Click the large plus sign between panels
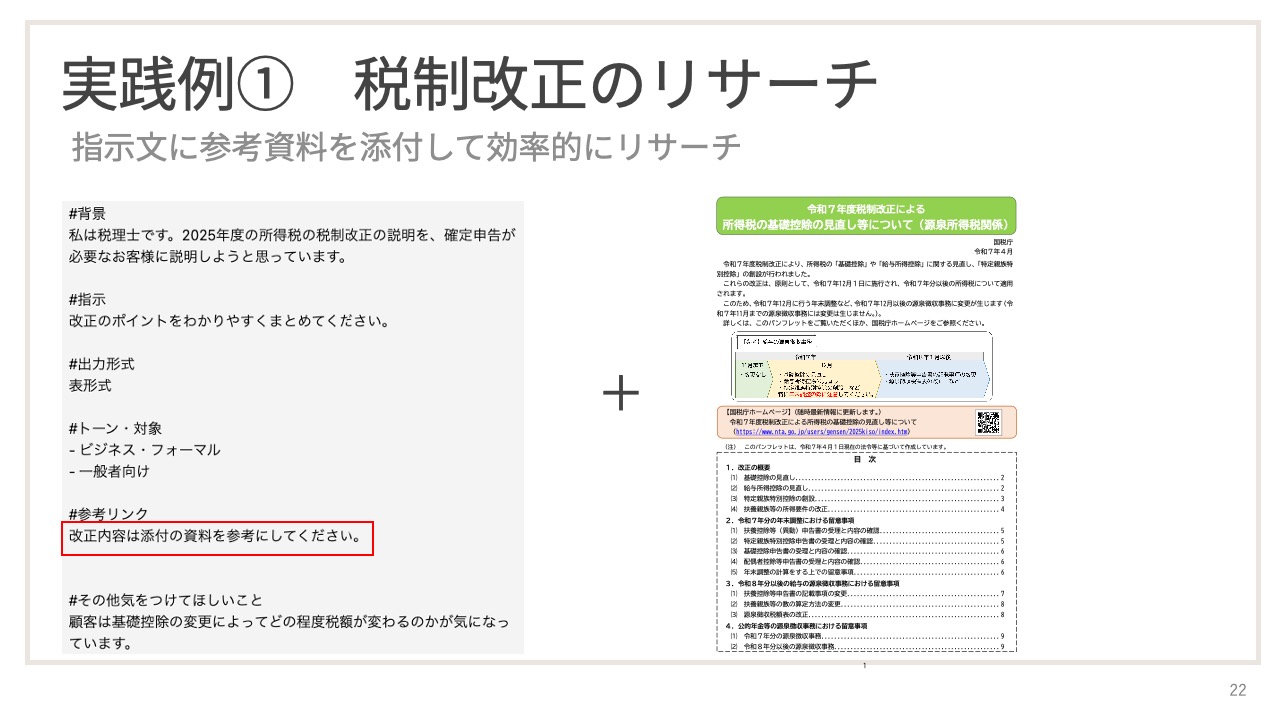The width and height of the screenshot is (1280, 720). pyautogui.click(x=620, y=395)
